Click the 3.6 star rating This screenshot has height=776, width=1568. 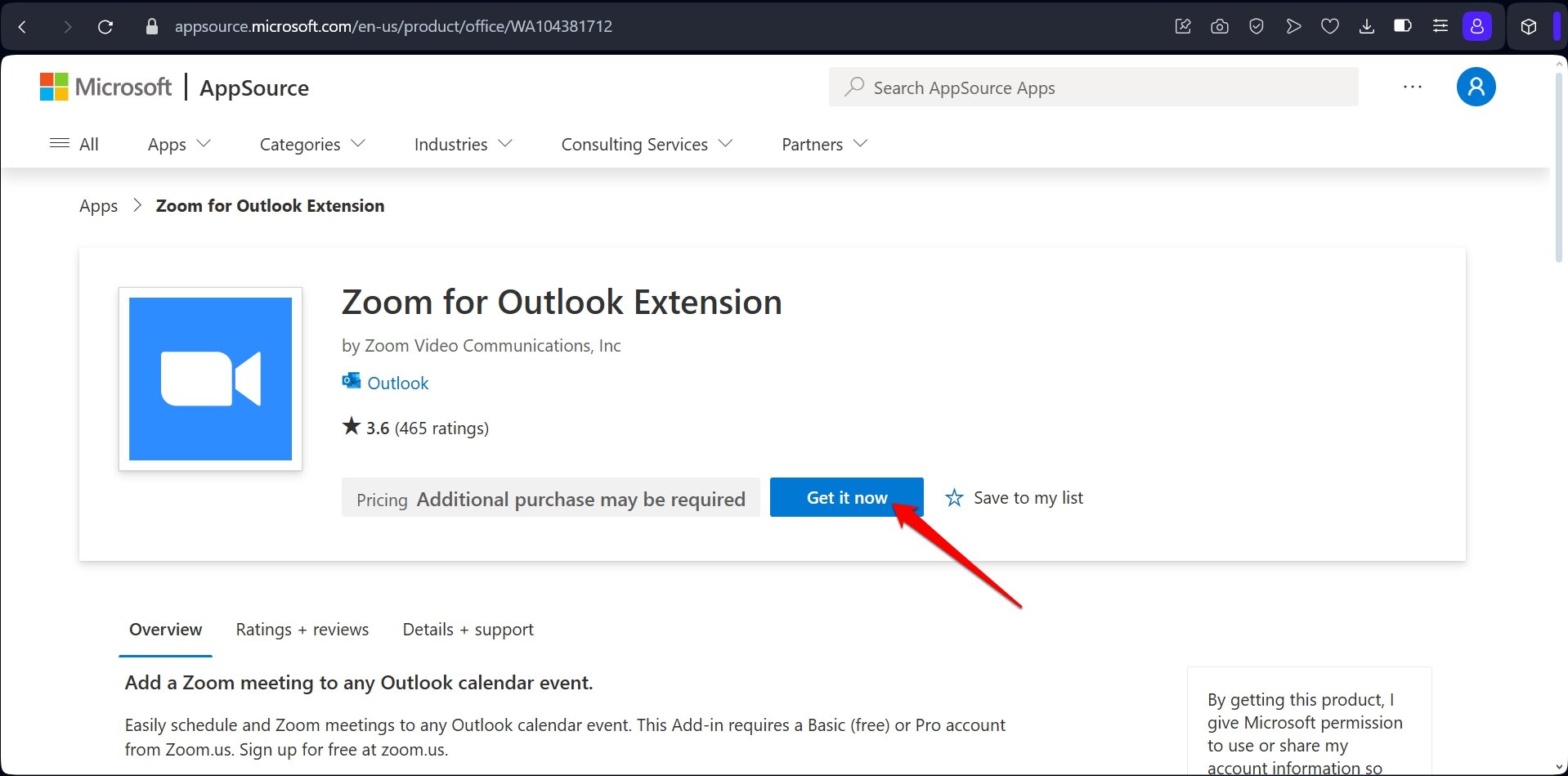coord(365,427)
